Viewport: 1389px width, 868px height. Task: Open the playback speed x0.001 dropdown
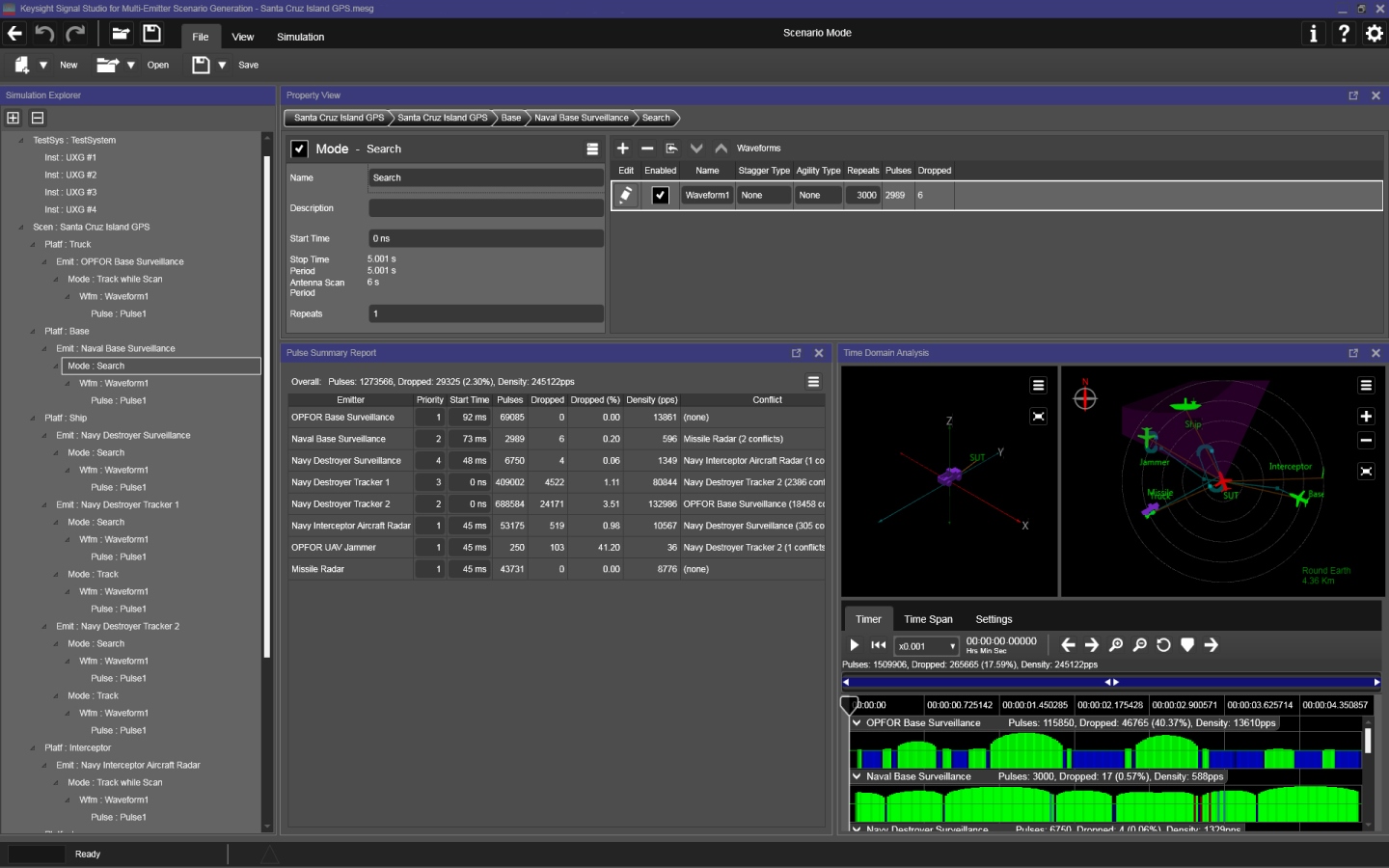point(926,646)
